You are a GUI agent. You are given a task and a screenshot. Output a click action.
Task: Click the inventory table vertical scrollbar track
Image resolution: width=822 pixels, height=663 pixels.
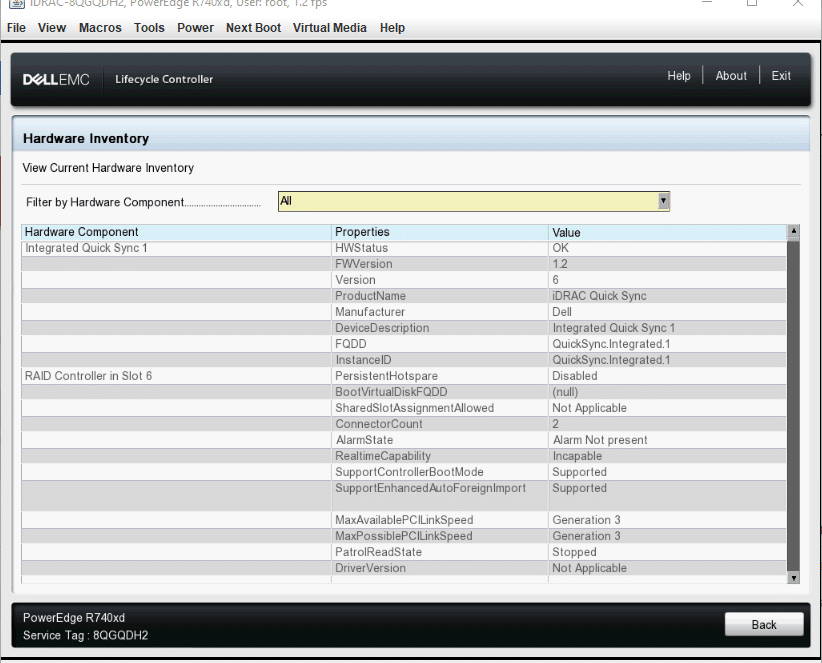tap(793, 405)
